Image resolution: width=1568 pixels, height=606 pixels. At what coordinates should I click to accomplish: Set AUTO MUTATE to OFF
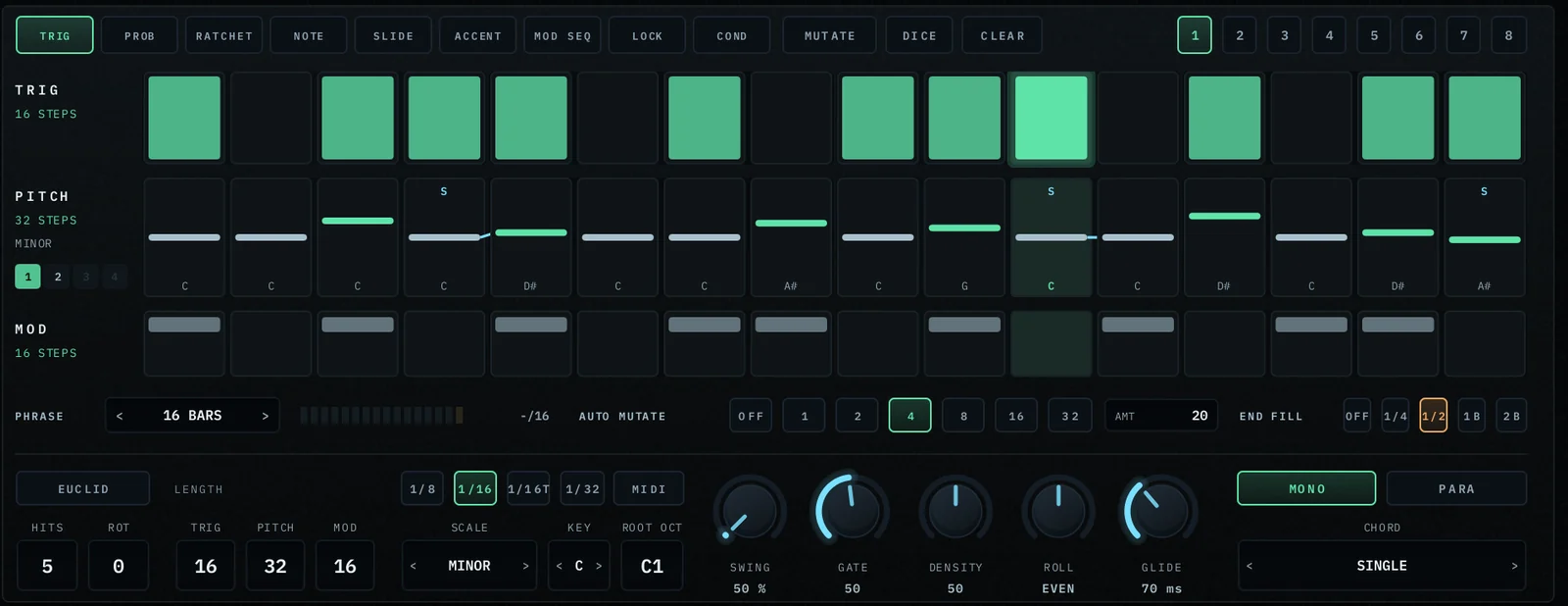(x=751, y=416)
